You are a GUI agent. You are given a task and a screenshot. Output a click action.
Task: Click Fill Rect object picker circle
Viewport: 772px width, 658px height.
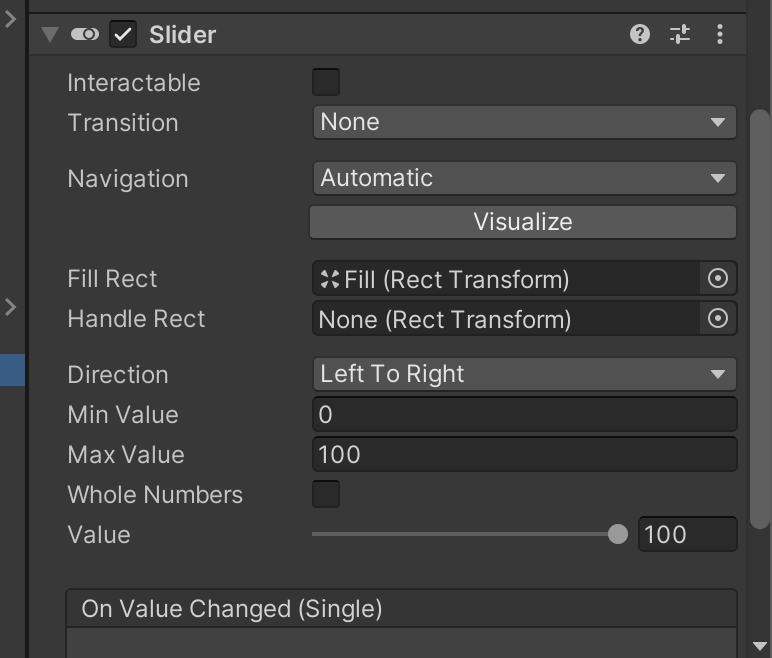click(718, 279)
